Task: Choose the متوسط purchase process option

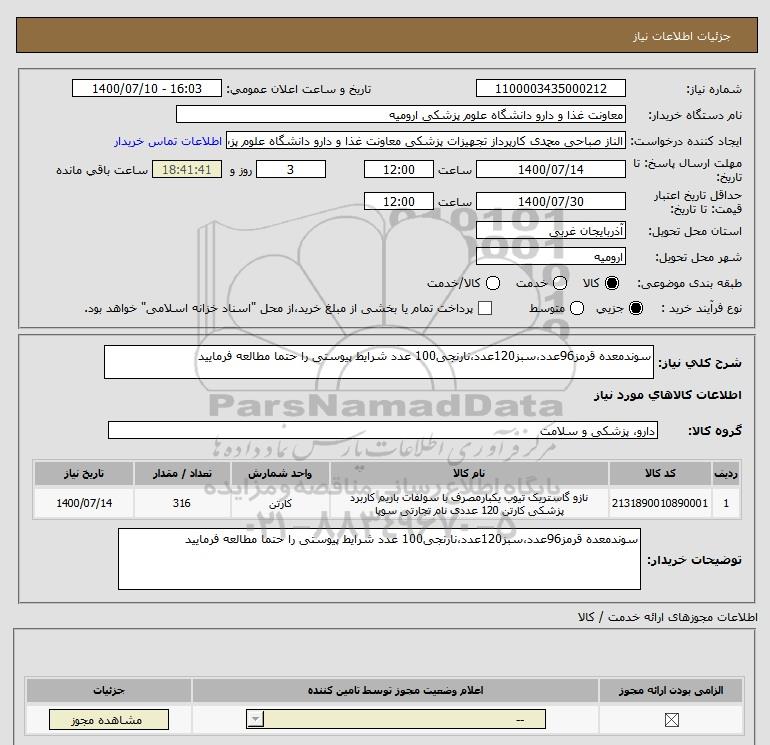Action: (x=577, y=308)
